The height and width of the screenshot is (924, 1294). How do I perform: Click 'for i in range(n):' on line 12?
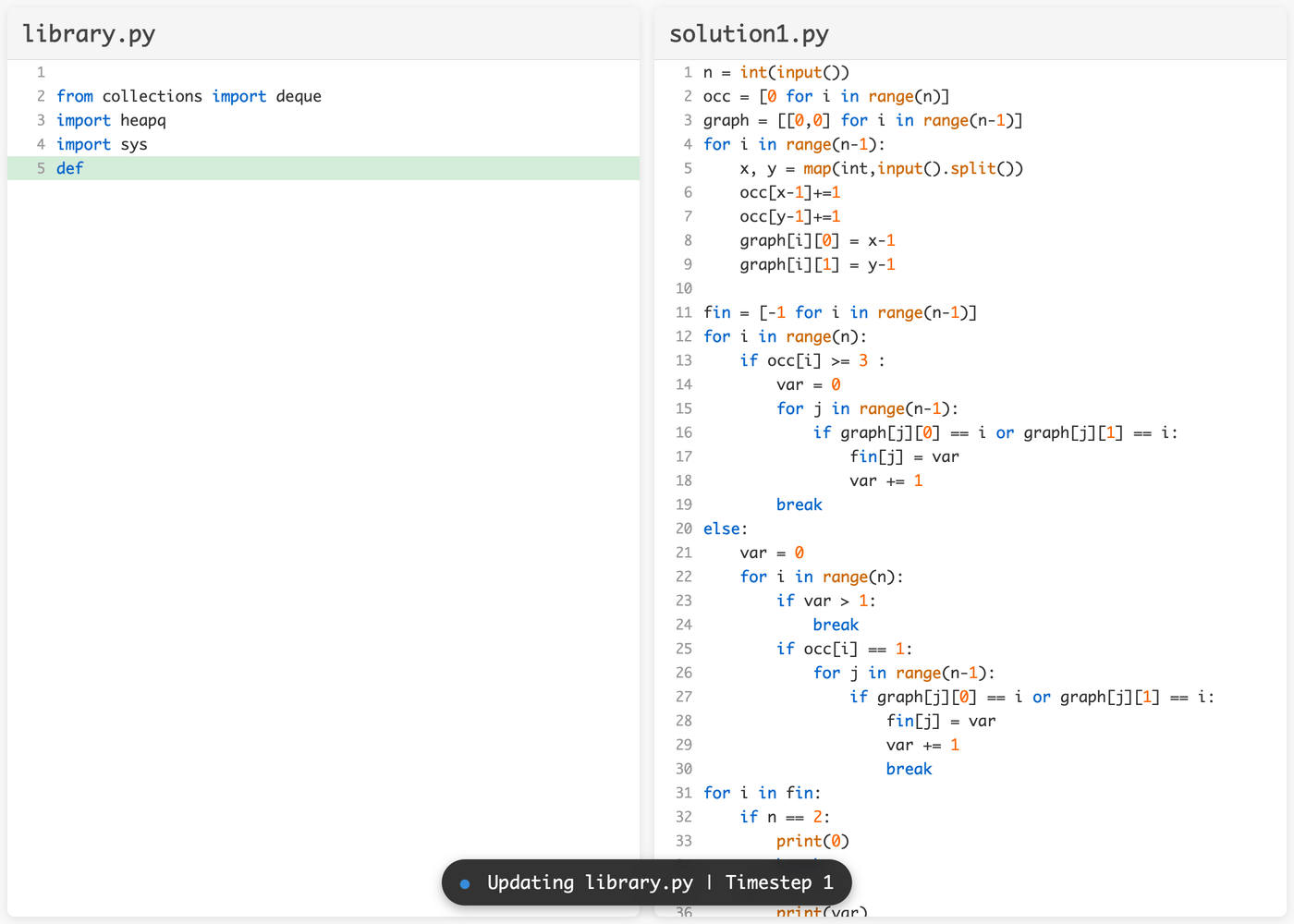pyautogui.click(x=786, y=336)
